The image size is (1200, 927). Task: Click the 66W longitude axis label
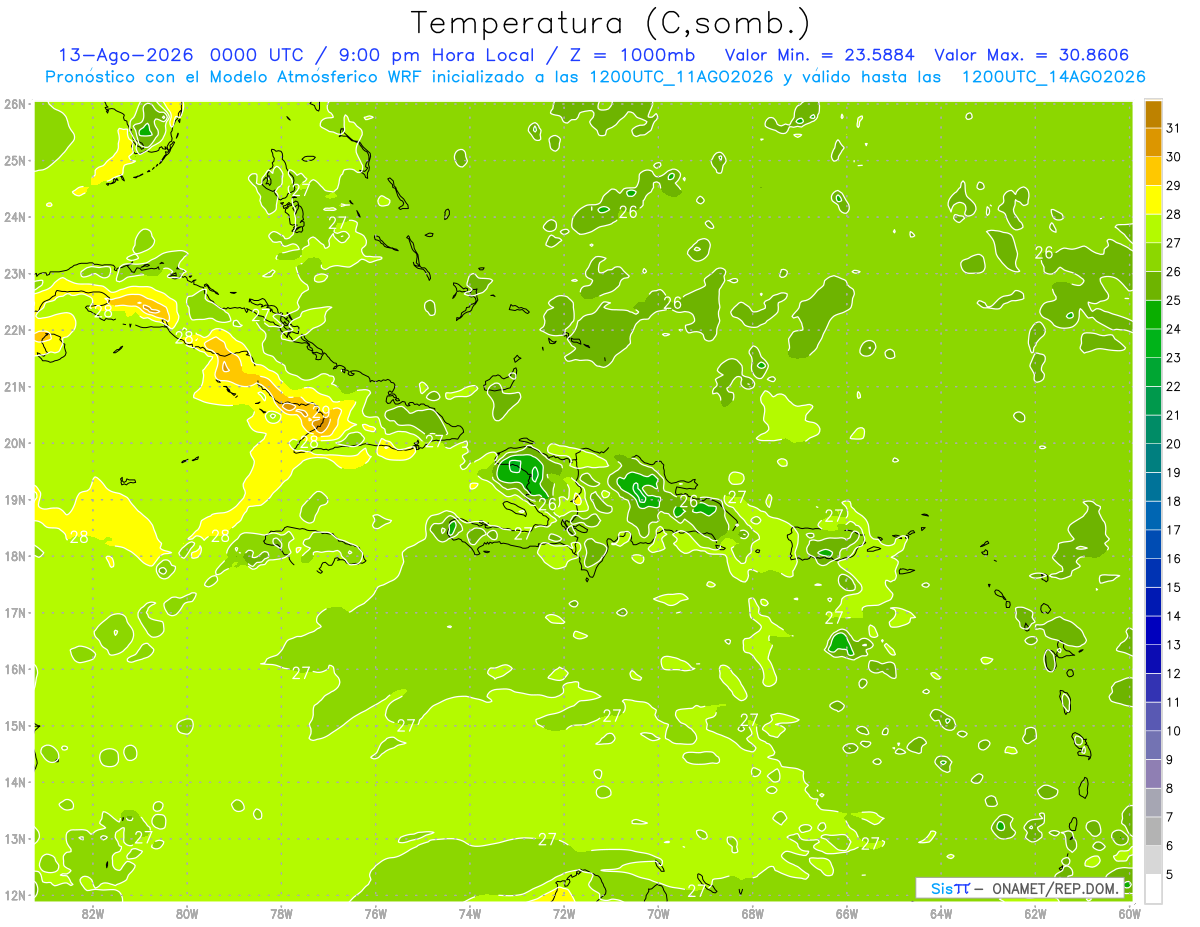click(847, 913)
